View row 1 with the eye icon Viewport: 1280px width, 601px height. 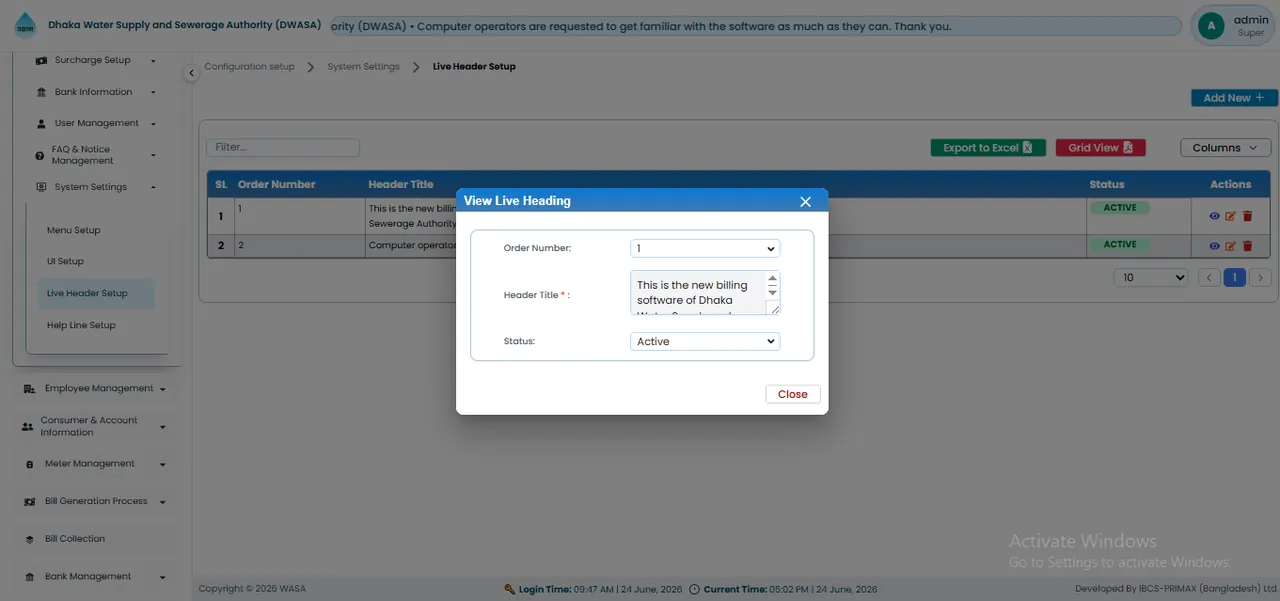[x=1215, y=216]
